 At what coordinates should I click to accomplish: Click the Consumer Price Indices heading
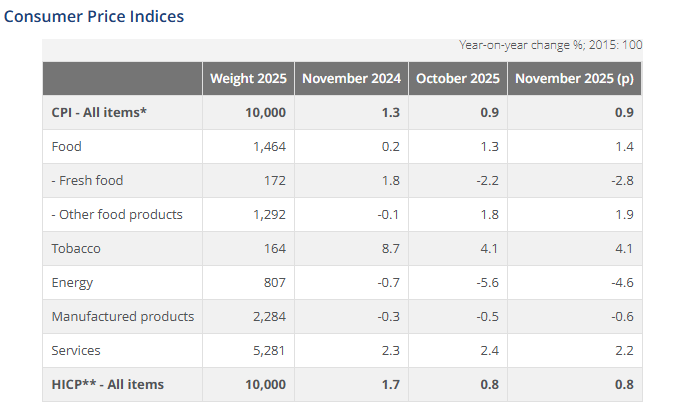pos(95,17)
